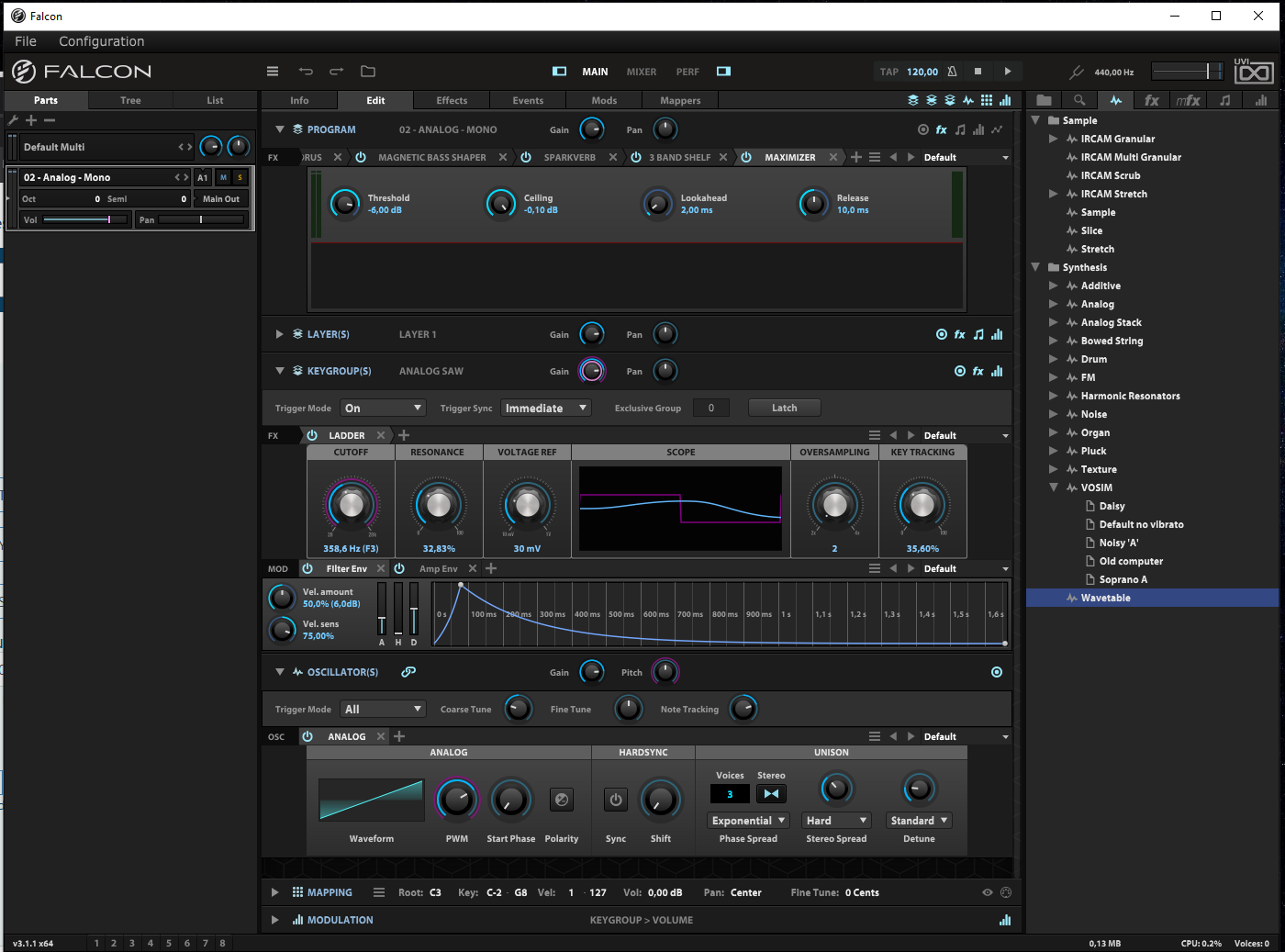Click the Exclusive Group value field
Viewport: 1285px width, 952px height.
711,408
